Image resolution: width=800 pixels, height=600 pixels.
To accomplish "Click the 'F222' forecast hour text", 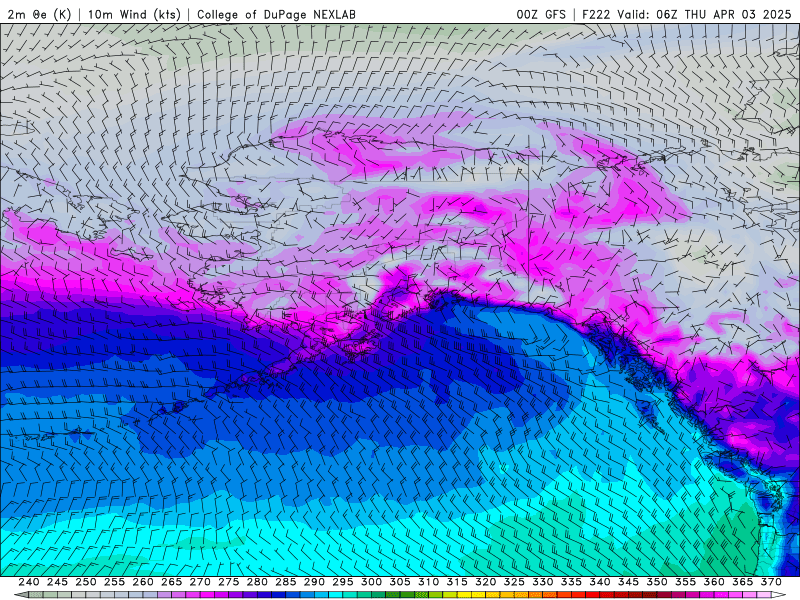I will (596, 14).
